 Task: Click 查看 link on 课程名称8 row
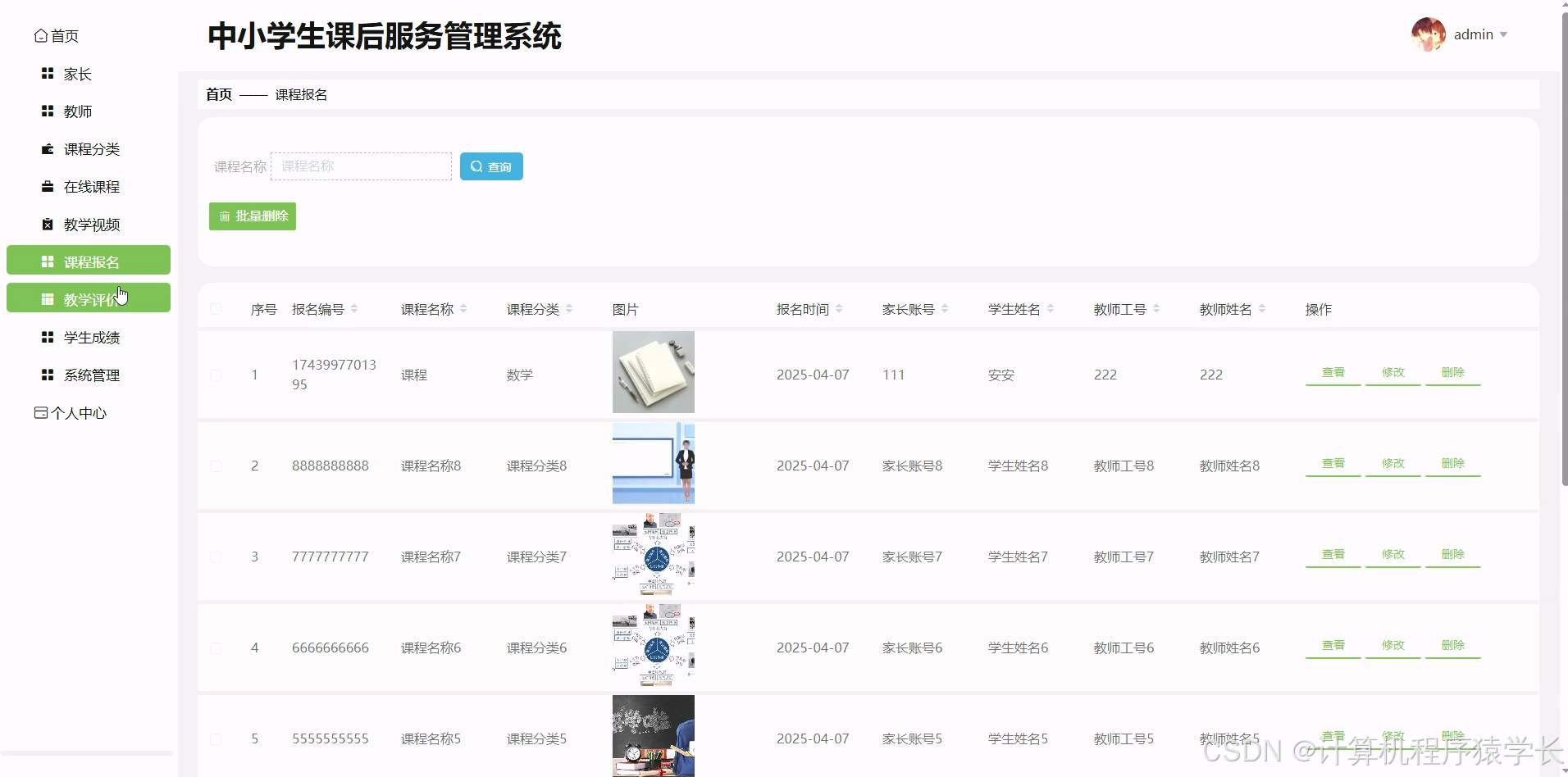(x=1333, y=462)
